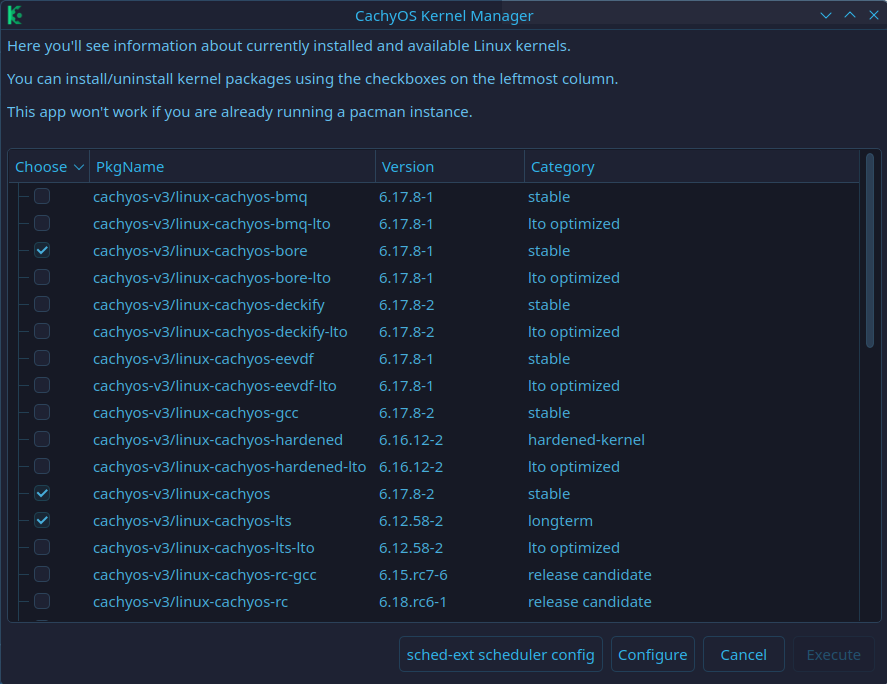Click release candidate category of linux-cachyos-rc
Viewport: 887px width, 684px height.
[589, 602]
